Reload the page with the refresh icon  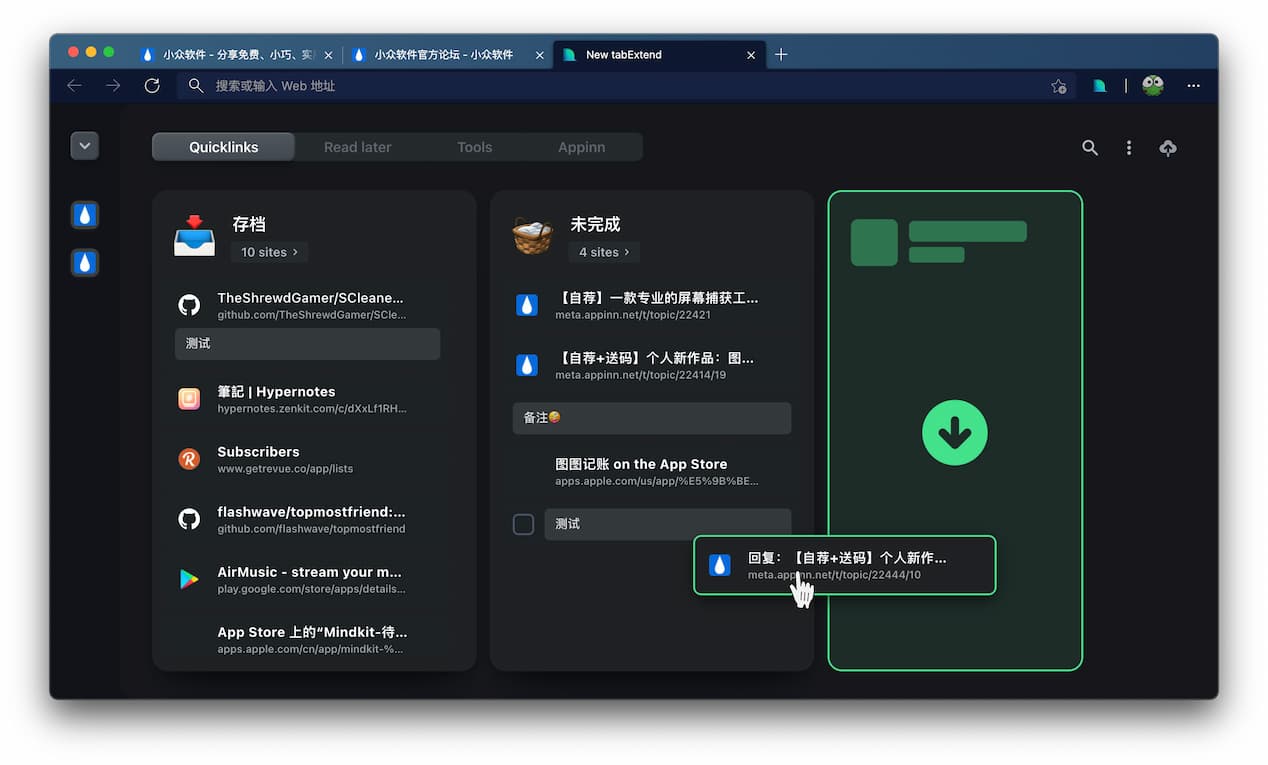[152, 85]
